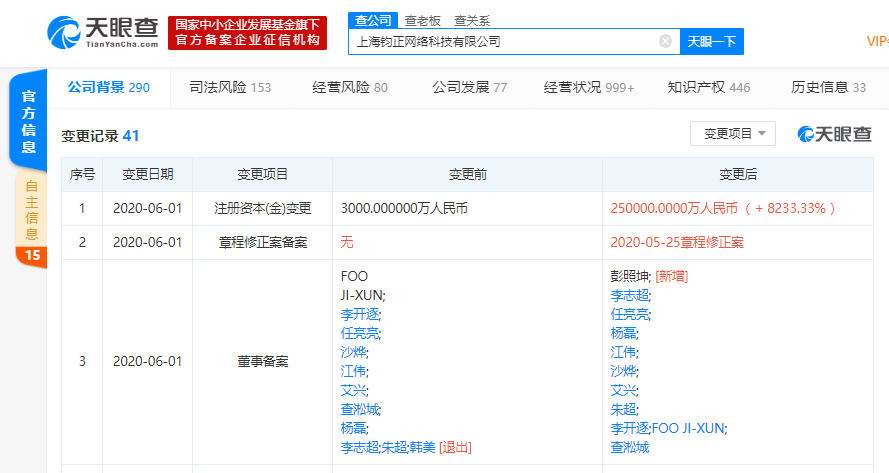Image resolution: width=889 pixels, height=473 pixels.
Task: Click the [退出] tag after 韩美
Action: click(x=455, y=447)
